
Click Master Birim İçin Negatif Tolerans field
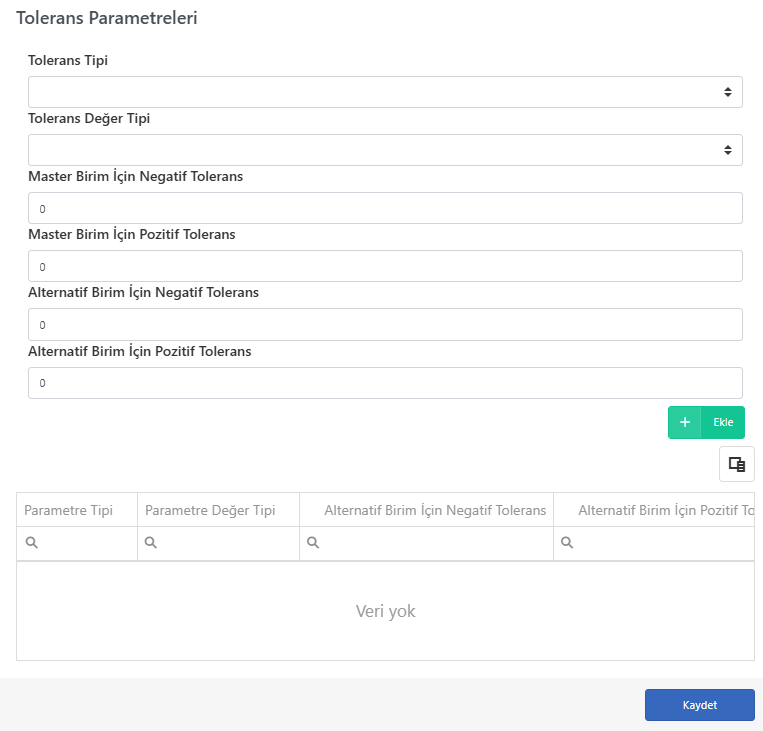pos(385,208)
